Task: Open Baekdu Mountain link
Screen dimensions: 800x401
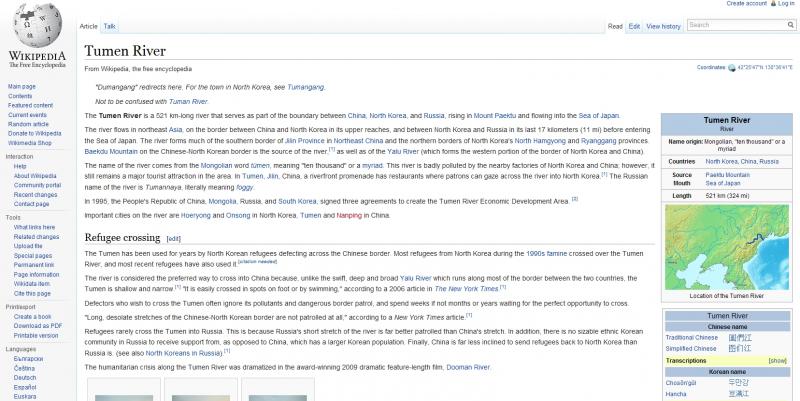Action: pyautogui.click(x=111, y=152)
